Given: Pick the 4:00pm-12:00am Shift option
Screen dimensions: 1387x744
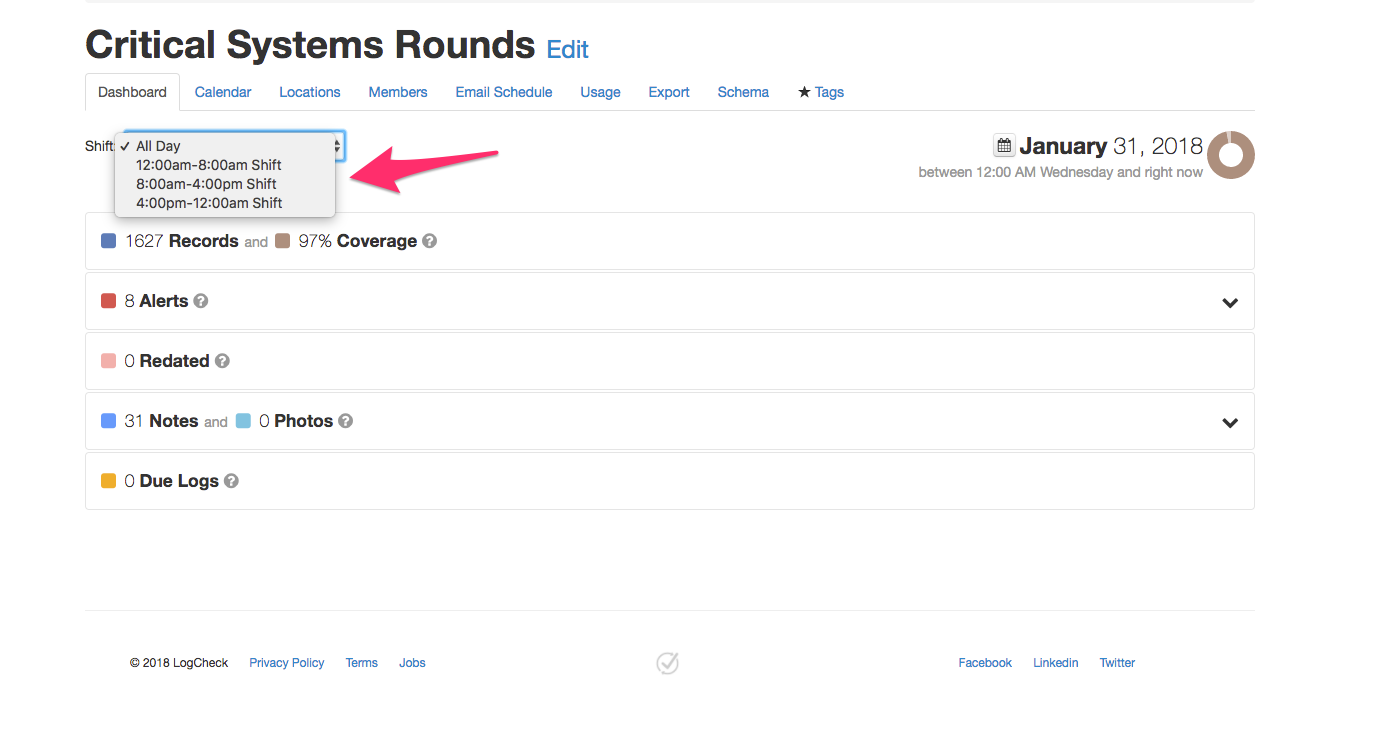Looking at the screenshot, I should pos(209,203).
